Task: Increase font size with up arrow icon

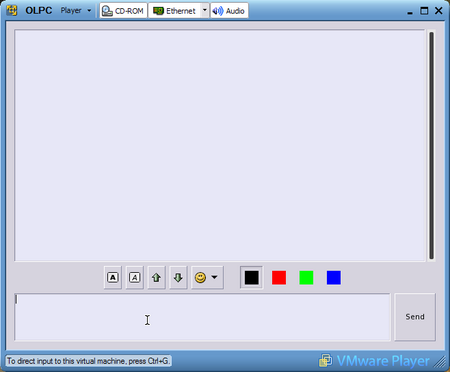Action: tap(156, 277)
